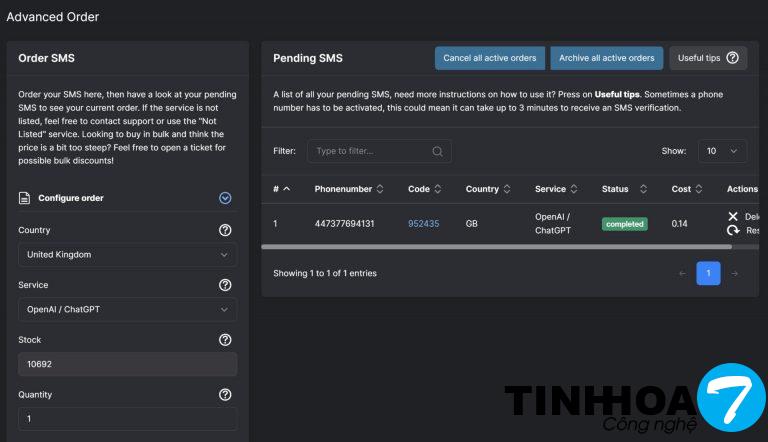Collapse the Configure order section chevron
This screenshot has height=442, width=768.
point(225,198)
